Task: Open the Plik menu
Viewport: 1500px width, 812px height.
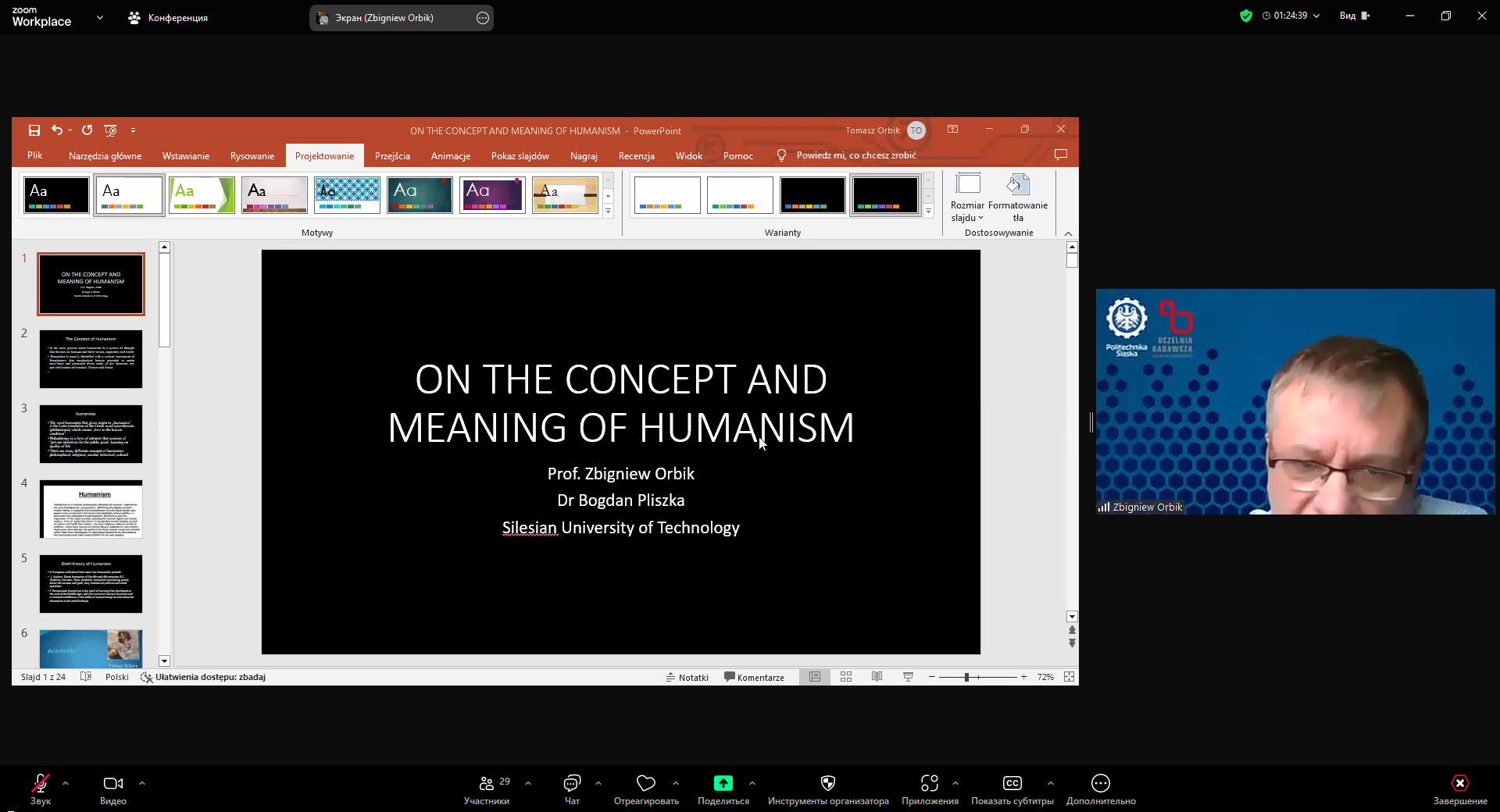Action: coord(35,155)
